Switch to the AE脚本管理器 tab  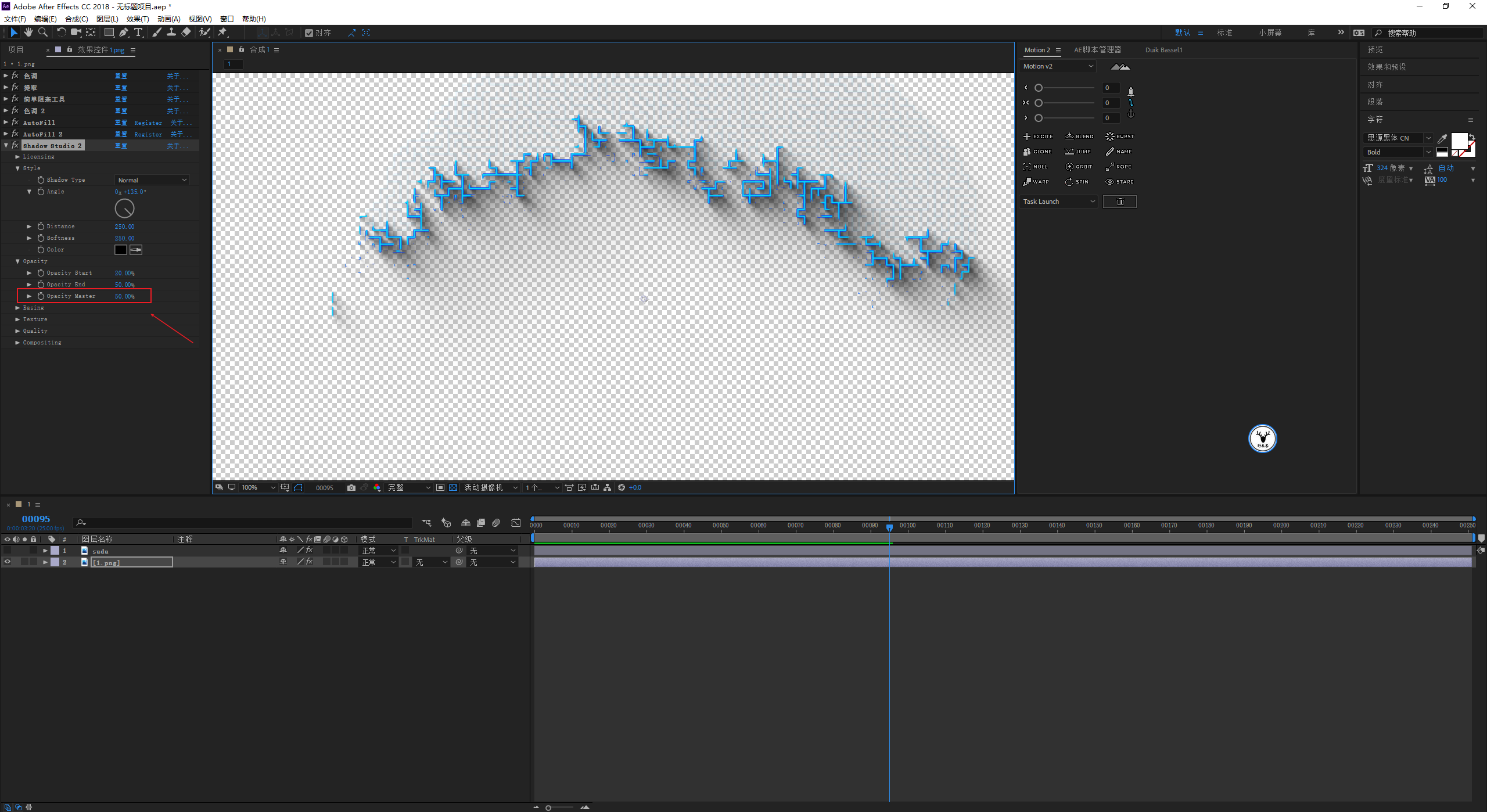[1097, 50]
